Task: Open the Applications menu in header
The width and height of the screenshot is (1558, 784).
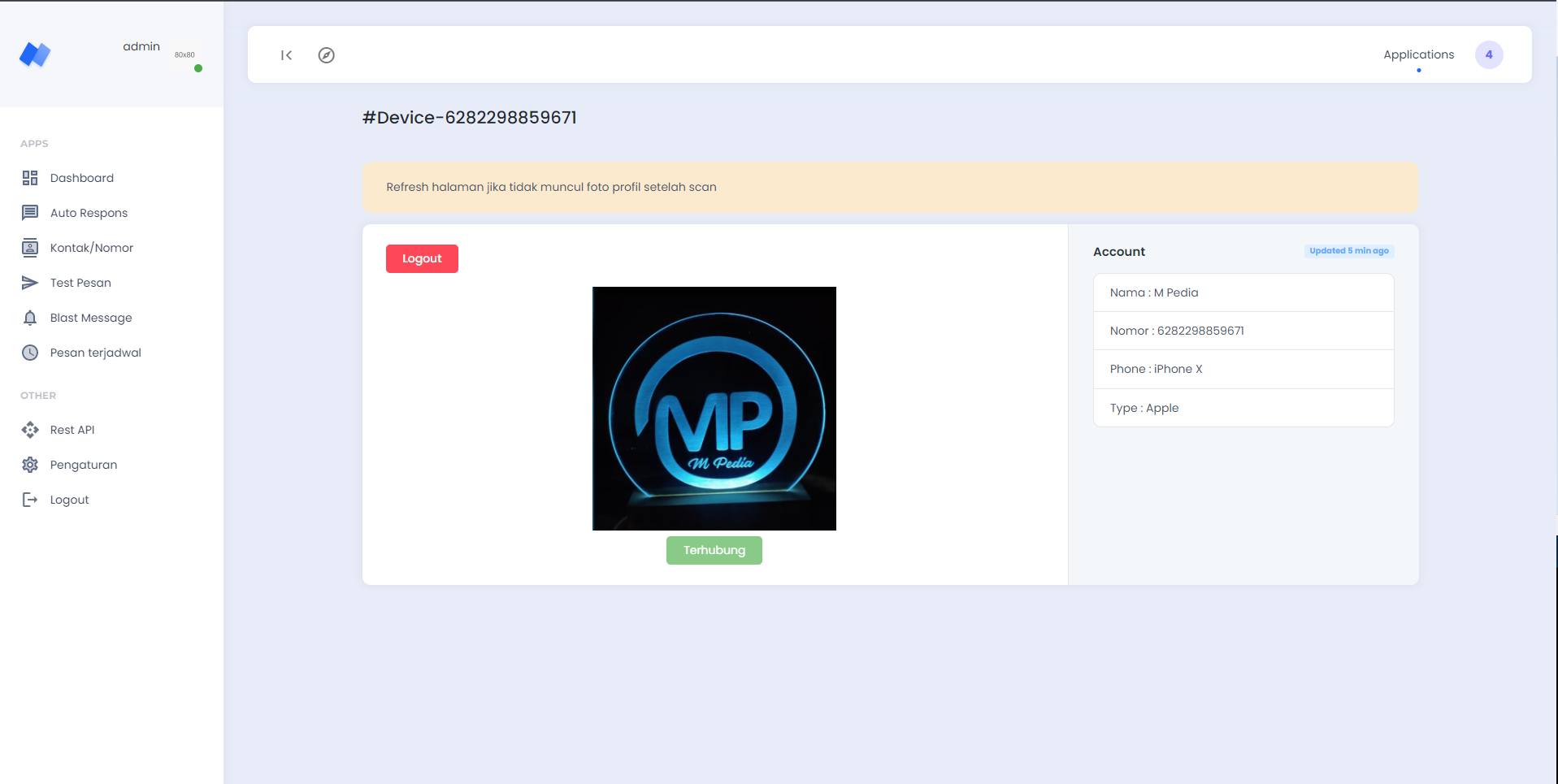Action: 1418,54
